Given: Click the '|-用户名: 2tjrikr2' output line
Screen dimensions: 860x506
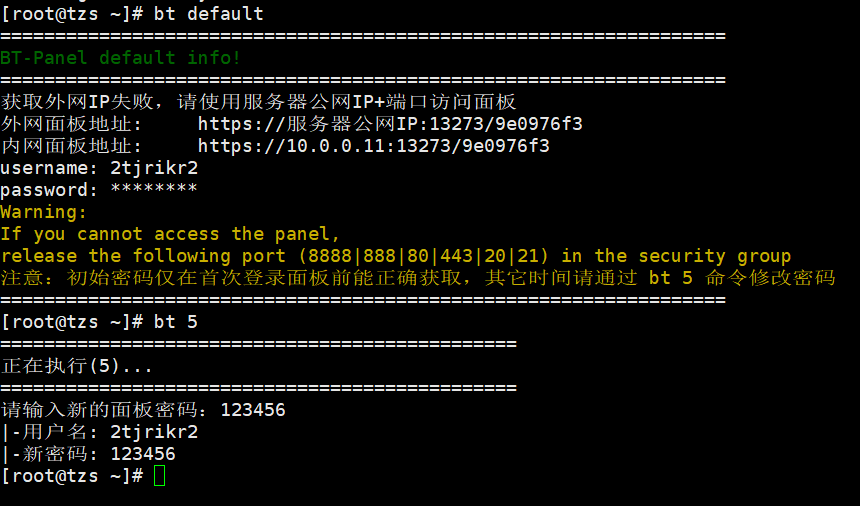Looking at the screenshot, I should [x=99, y=432].
